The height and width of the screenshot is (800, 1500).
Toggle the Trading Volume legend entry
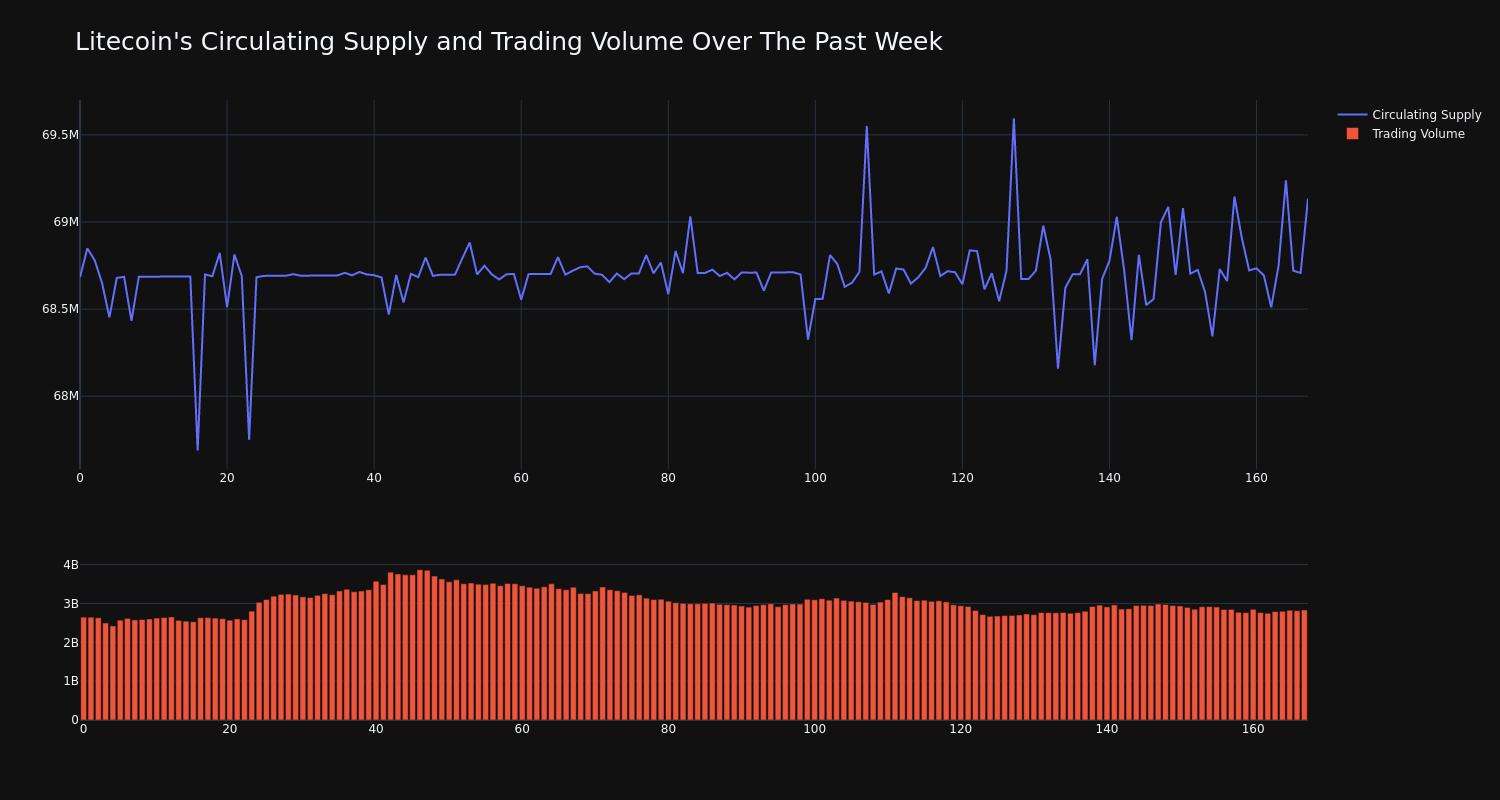tap(1405, 134)
